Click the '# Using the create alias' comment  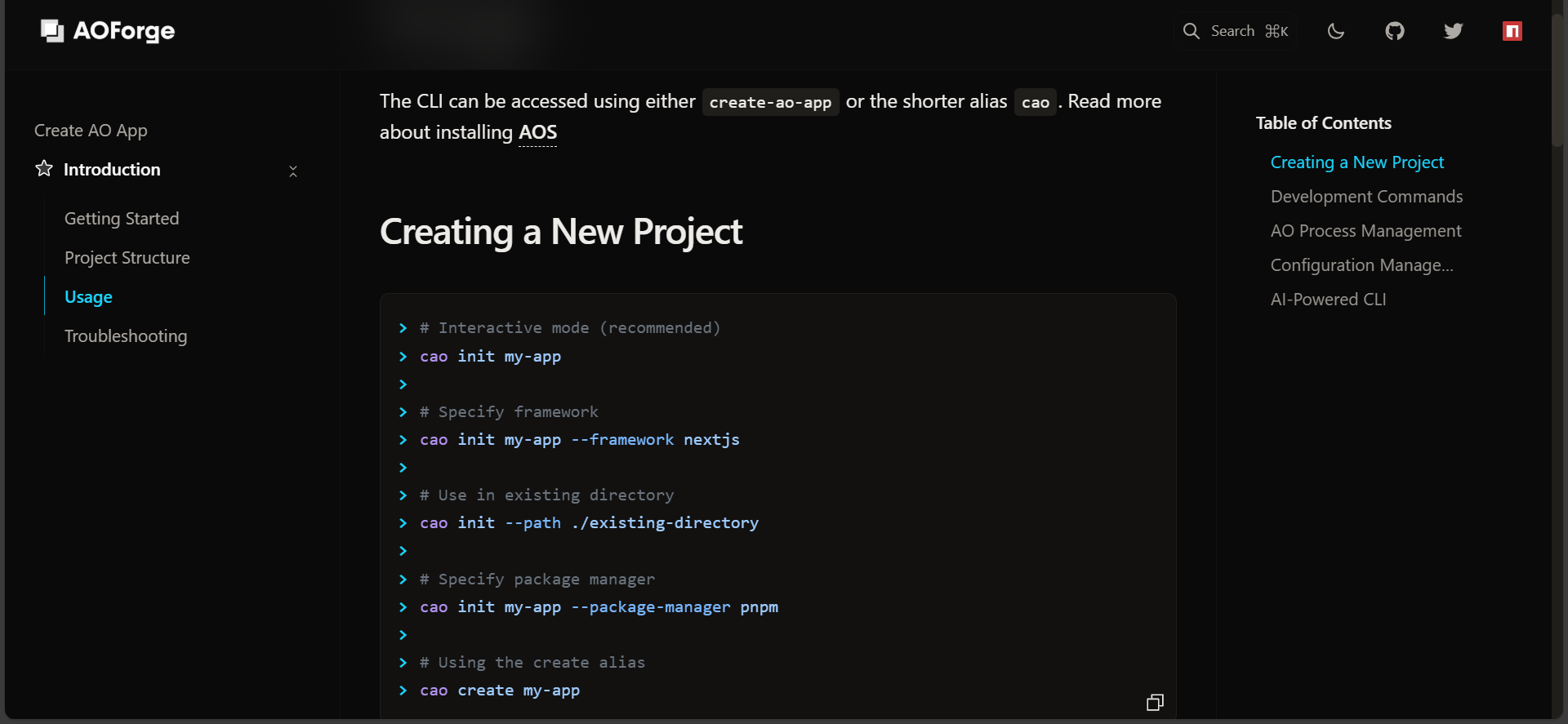point(532,663)
